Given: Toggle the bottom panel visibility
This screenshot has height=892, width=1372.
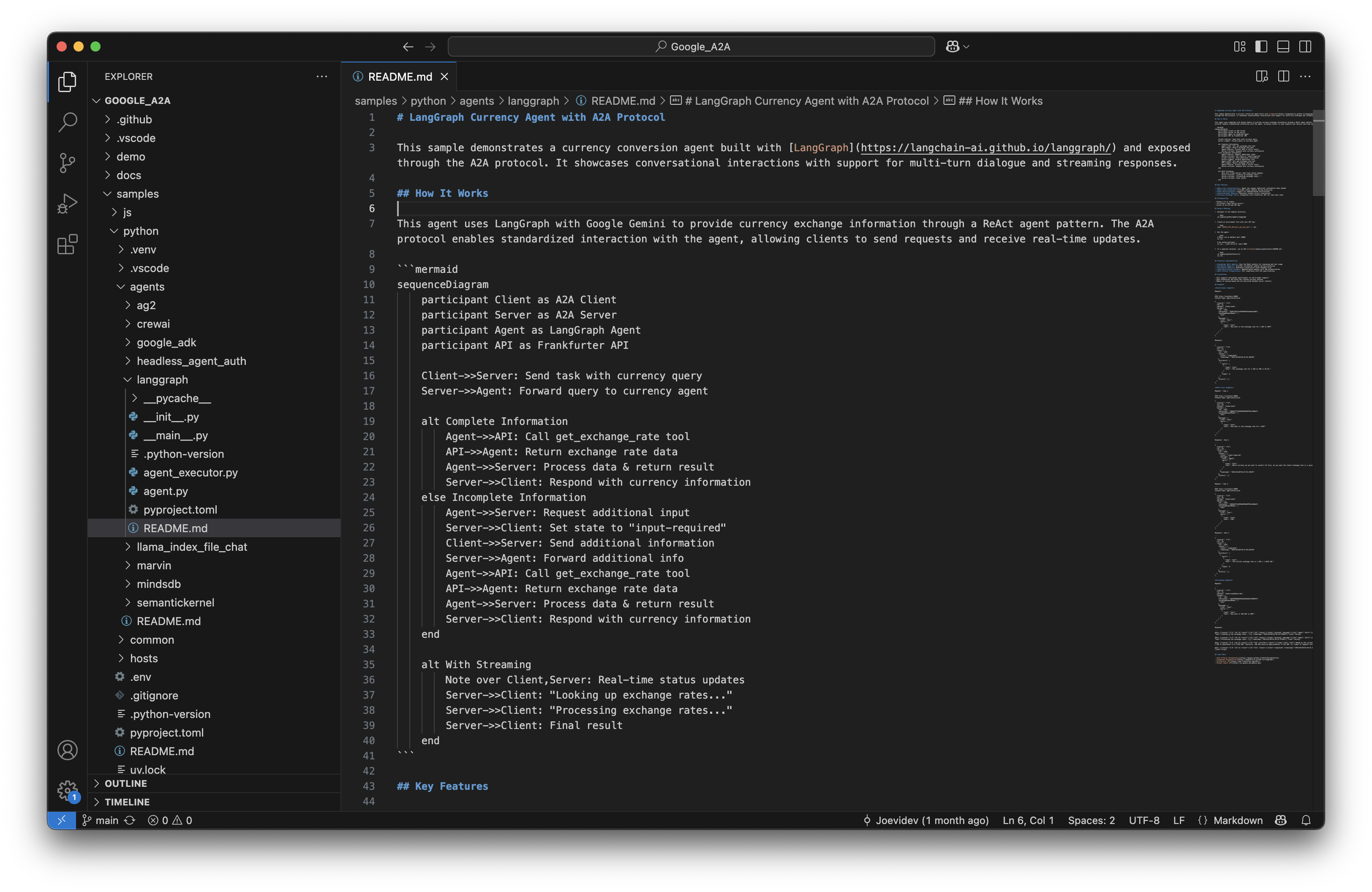Looking at the screenshot, I should click(x=1283, y=47).
